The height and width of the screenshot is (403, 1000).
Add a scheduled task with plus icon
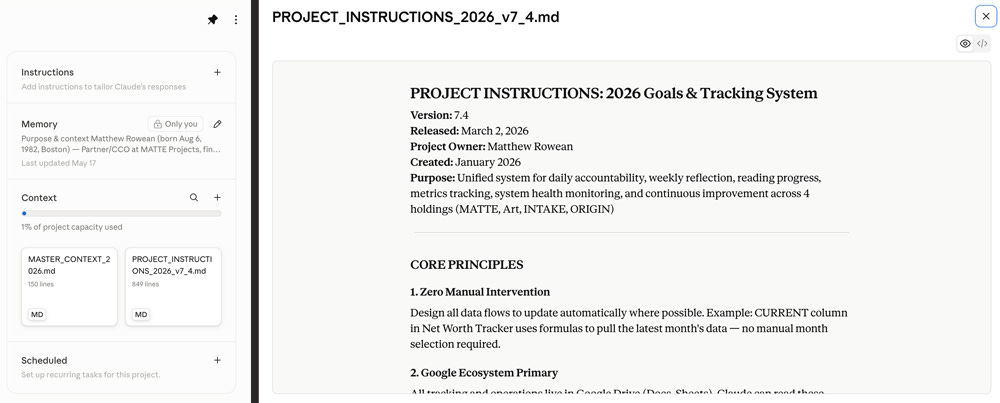pyautogui.click(x=217, y=360)
